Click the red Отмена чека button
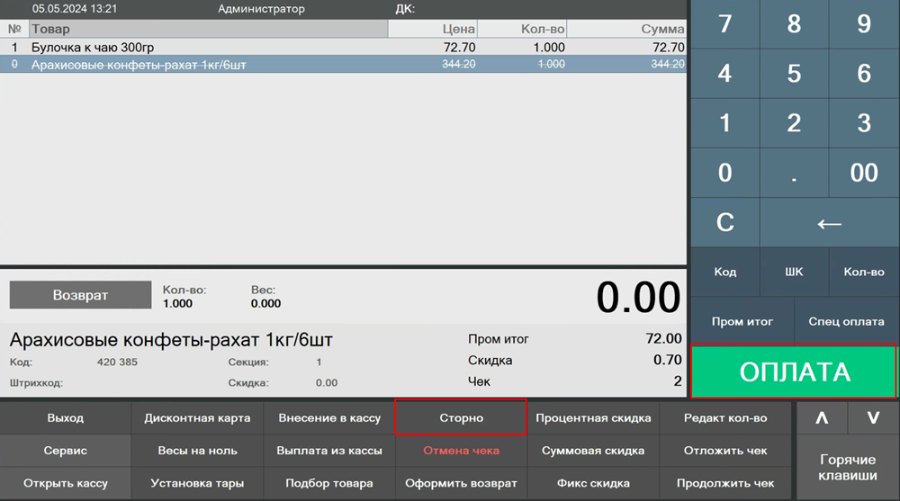900x501 pixels. 461,450
